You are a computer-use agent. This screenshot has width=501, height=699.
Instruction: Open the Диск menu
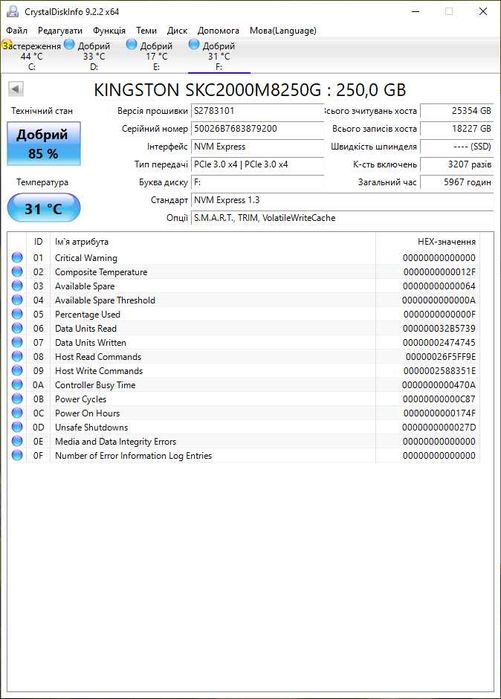[177, 31]
